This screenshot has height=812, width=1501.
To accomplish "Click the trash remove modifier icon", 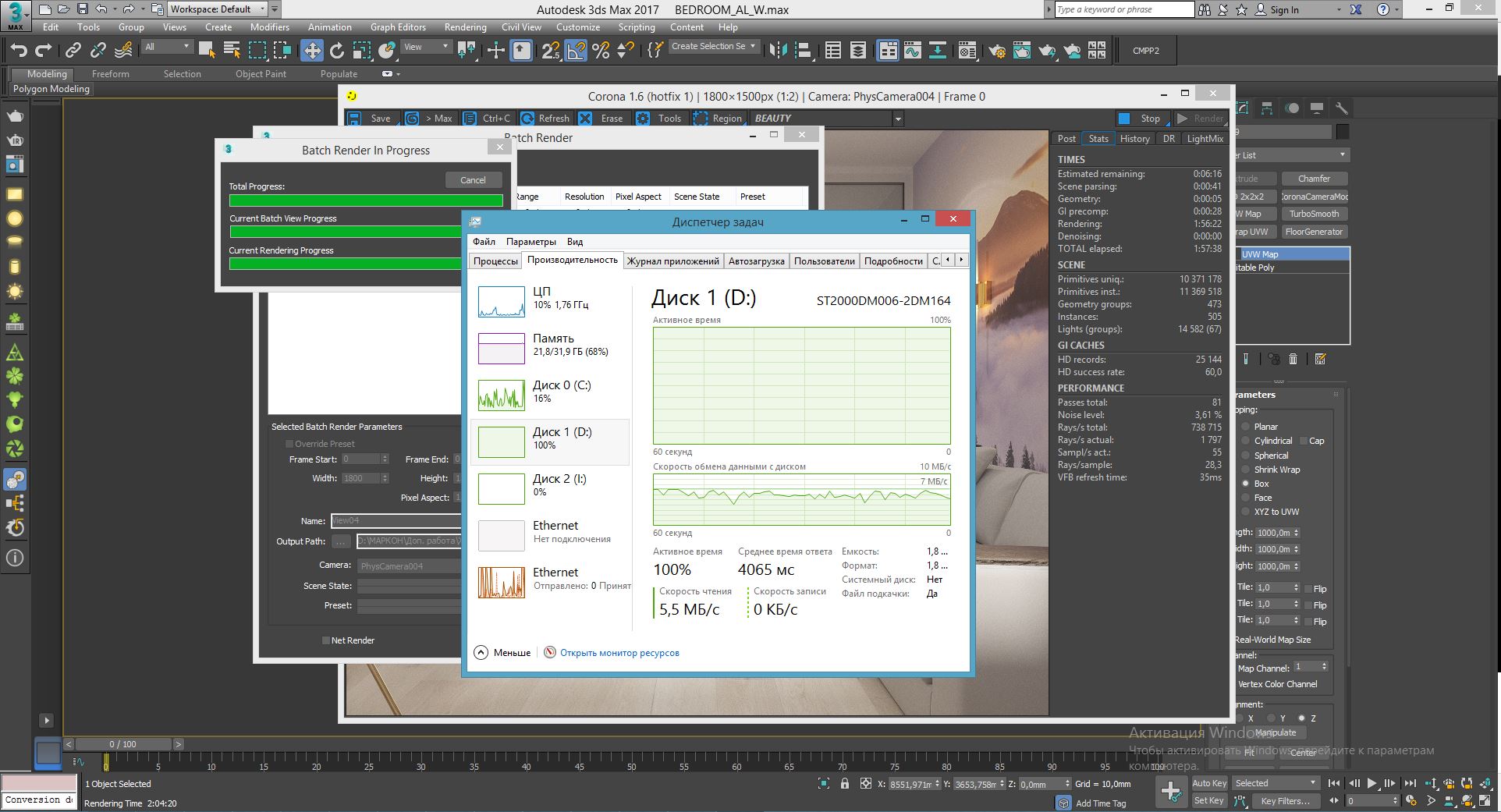I will (1293, 359).
